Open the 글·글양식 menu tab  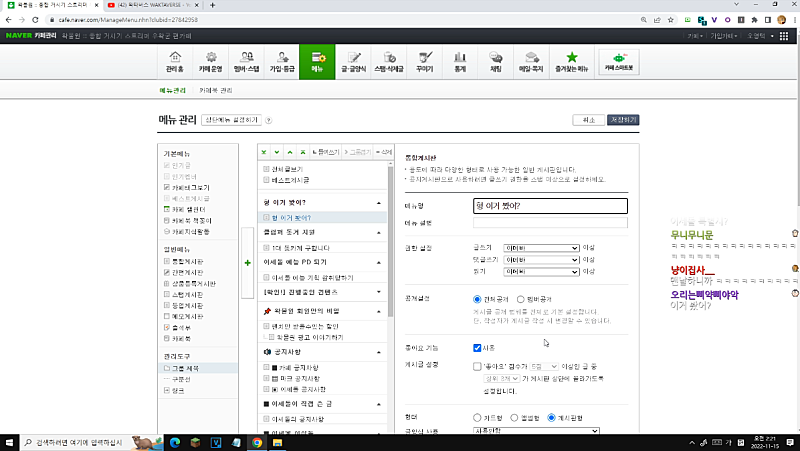(x=355, y=62)
